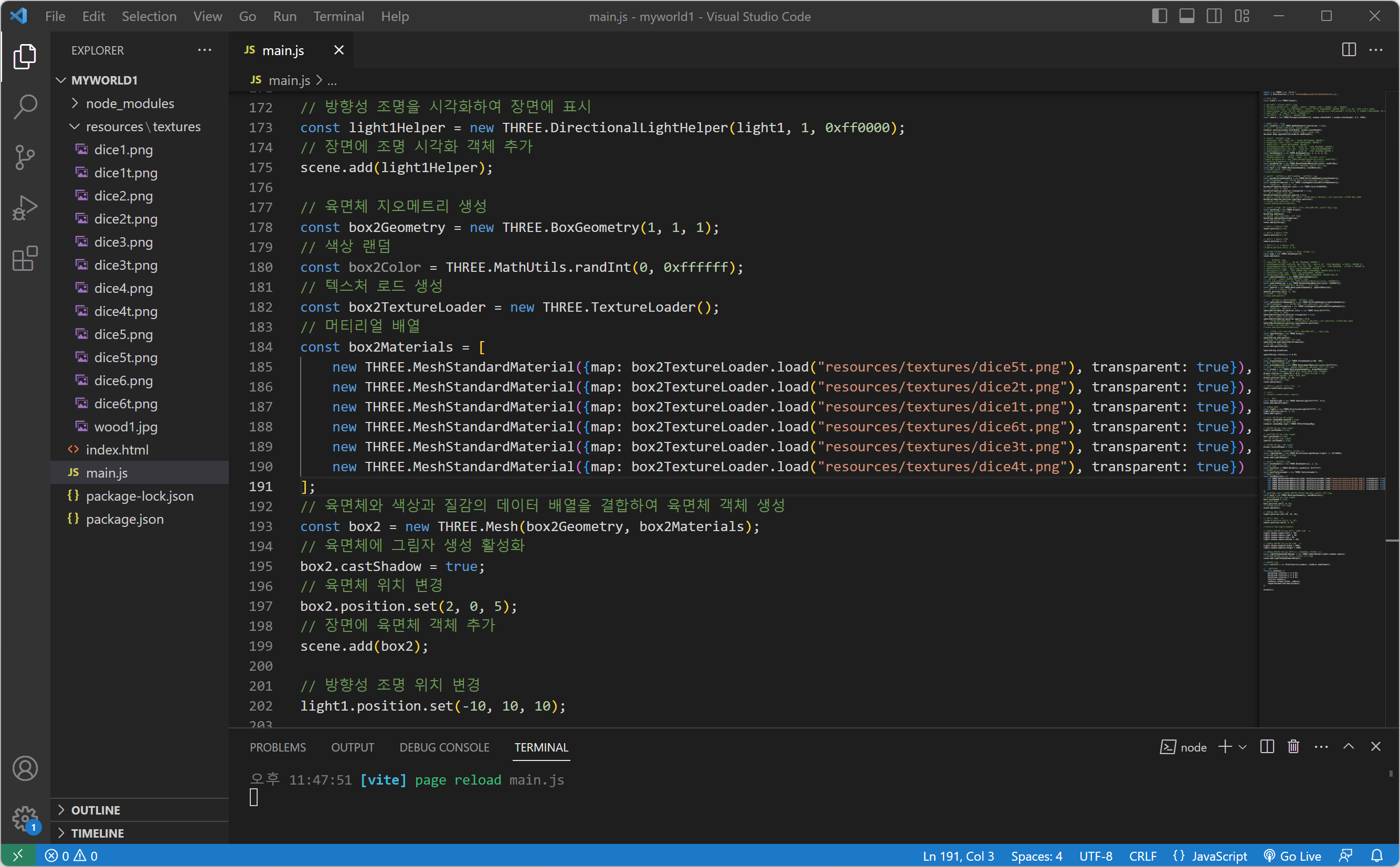The height and width of the screenshot is (867, 1400).
Task: Open Run and Debug view
Action: pyautogui.click(x=25, y=208)
